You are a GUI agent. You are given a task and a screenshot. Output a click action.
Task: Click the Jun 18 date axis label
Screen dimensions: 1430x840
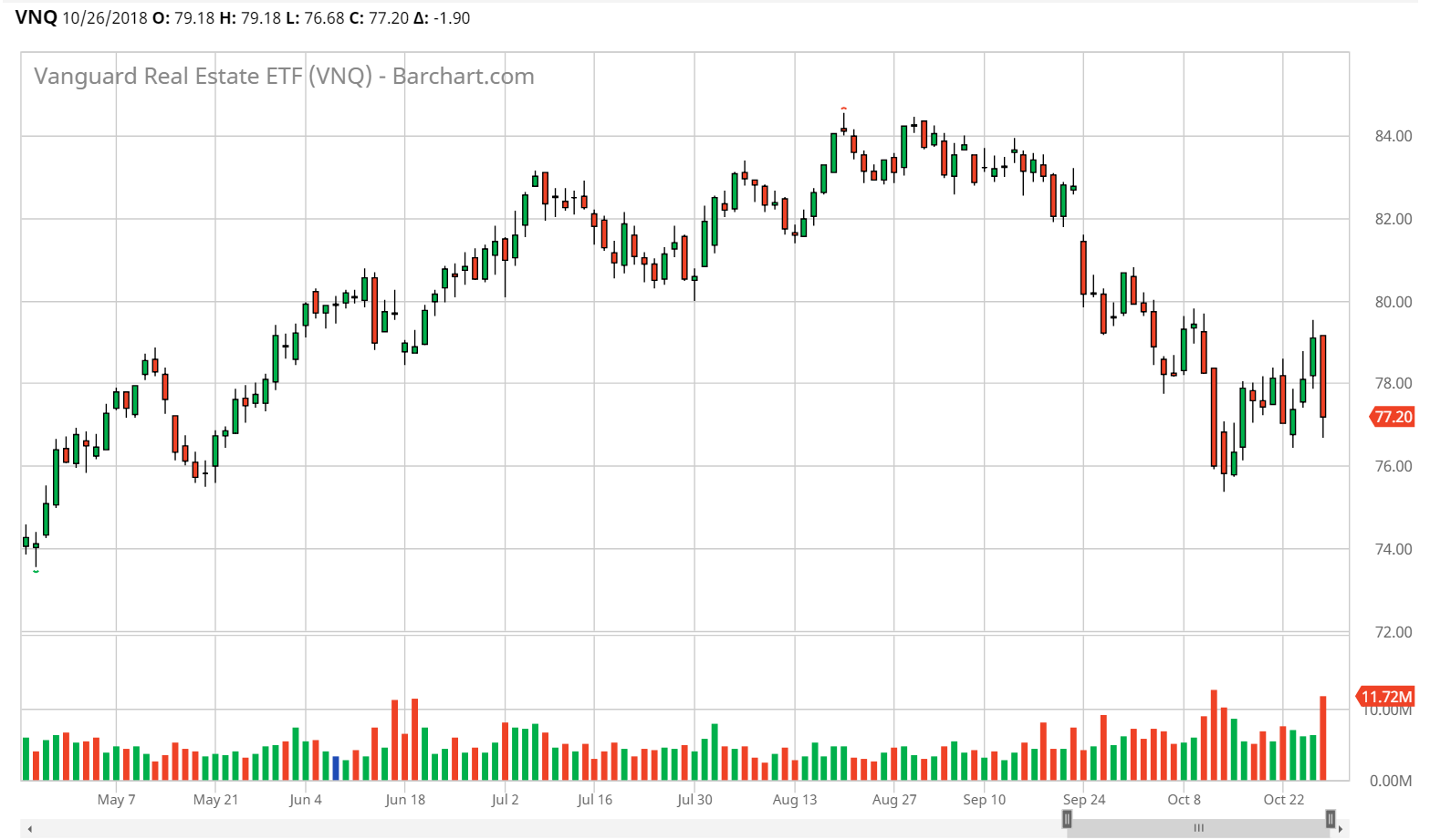(405, 800)
